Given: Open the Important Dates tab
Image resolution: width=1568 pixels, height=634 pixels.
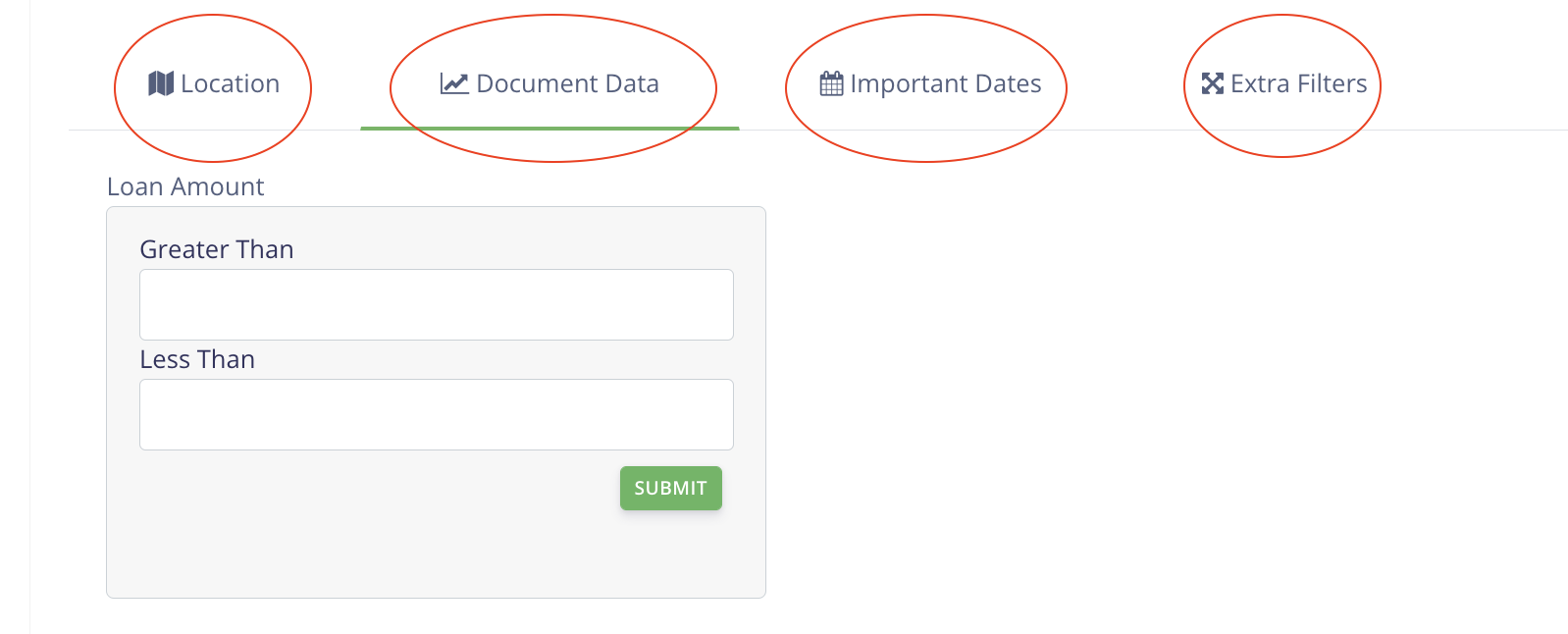Looking at the screenshot, I should [945, 84].
